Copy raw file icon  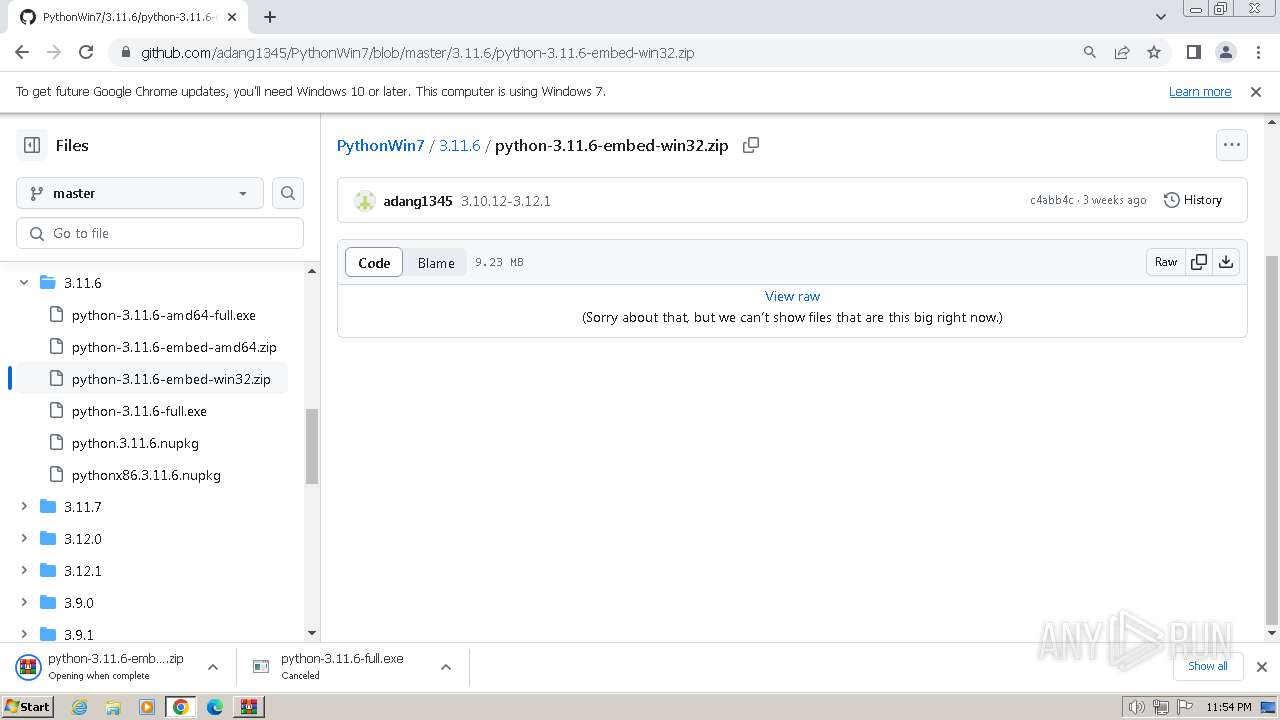1199,262
